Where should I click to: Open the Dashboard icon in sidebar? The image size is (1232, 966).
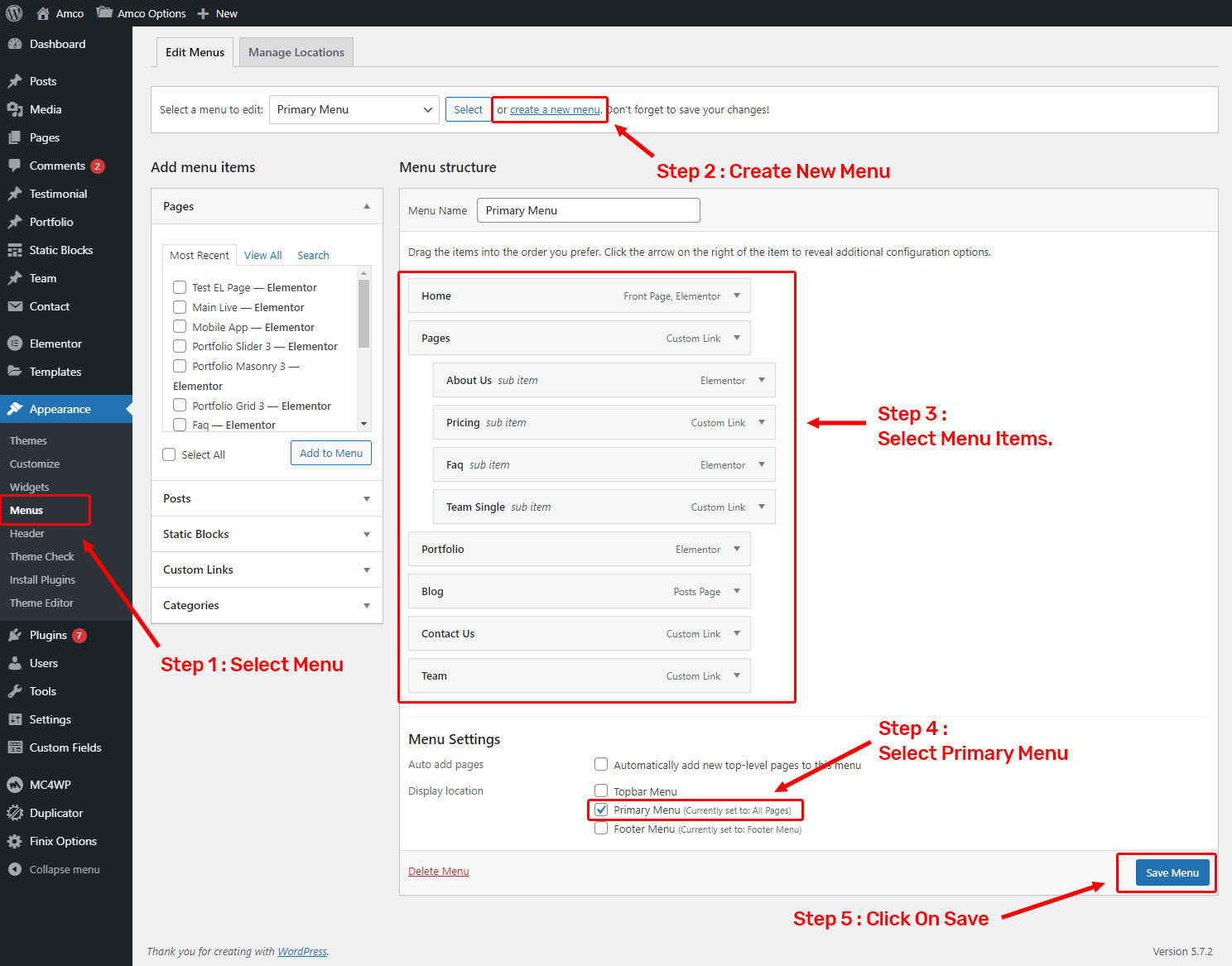coord(15,44)
